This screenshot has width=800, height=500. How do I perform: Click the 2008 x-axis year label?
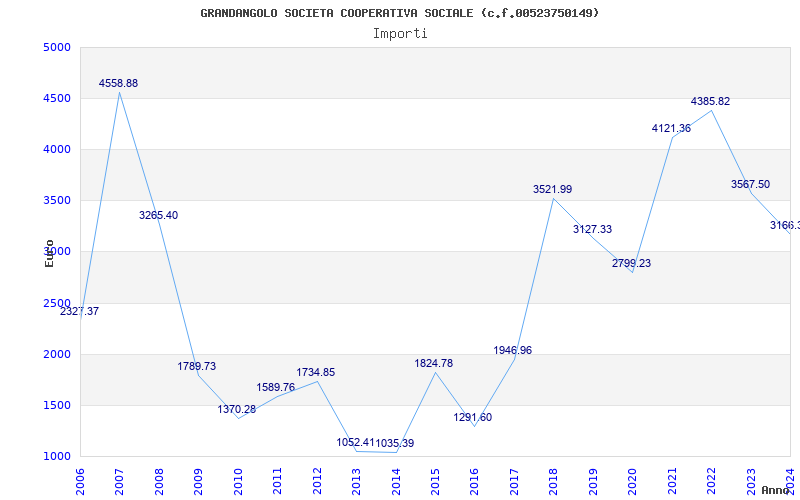click(159, 481)
